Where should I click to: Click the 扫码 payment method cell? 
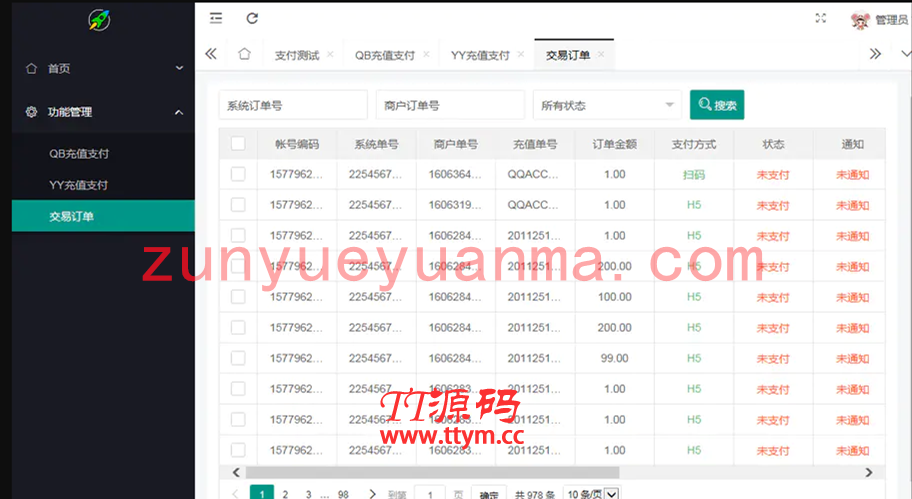(x=694, y=174)
